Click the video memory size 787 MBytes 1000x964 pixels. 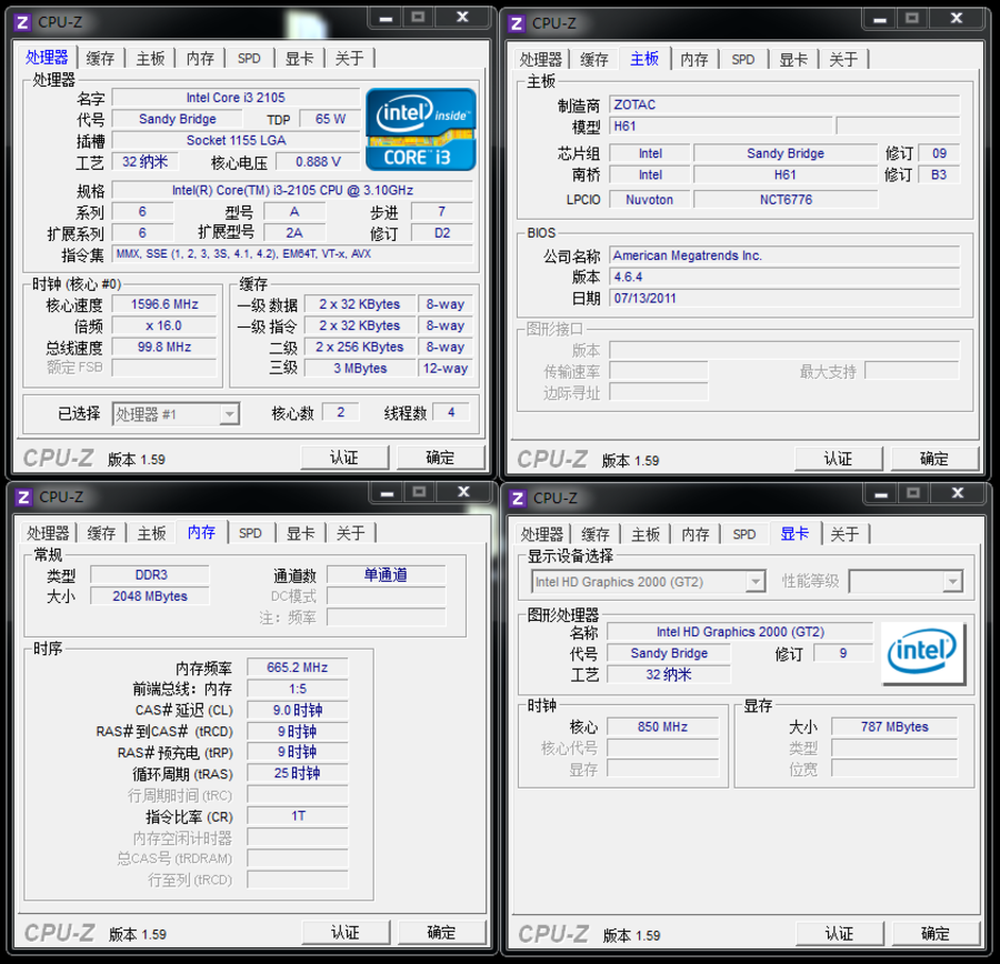click(x=894, y=727)
